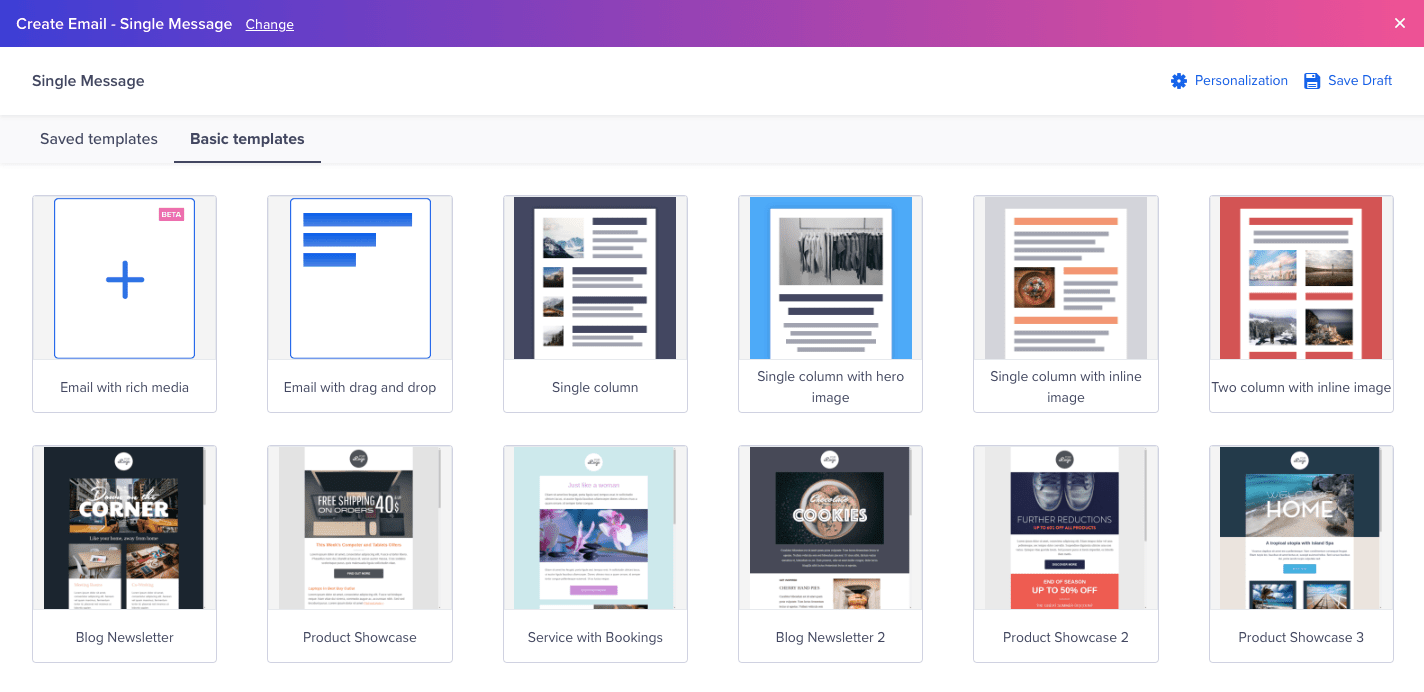
Task: Switch to the Saved templates tab
Action: click(98, 139)
